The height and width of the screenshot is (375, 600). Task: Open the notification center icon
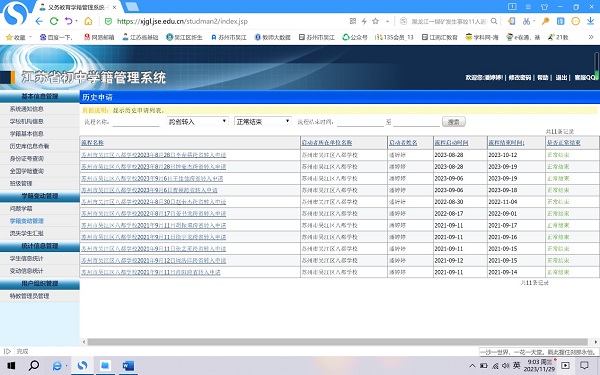click(584, 365)
